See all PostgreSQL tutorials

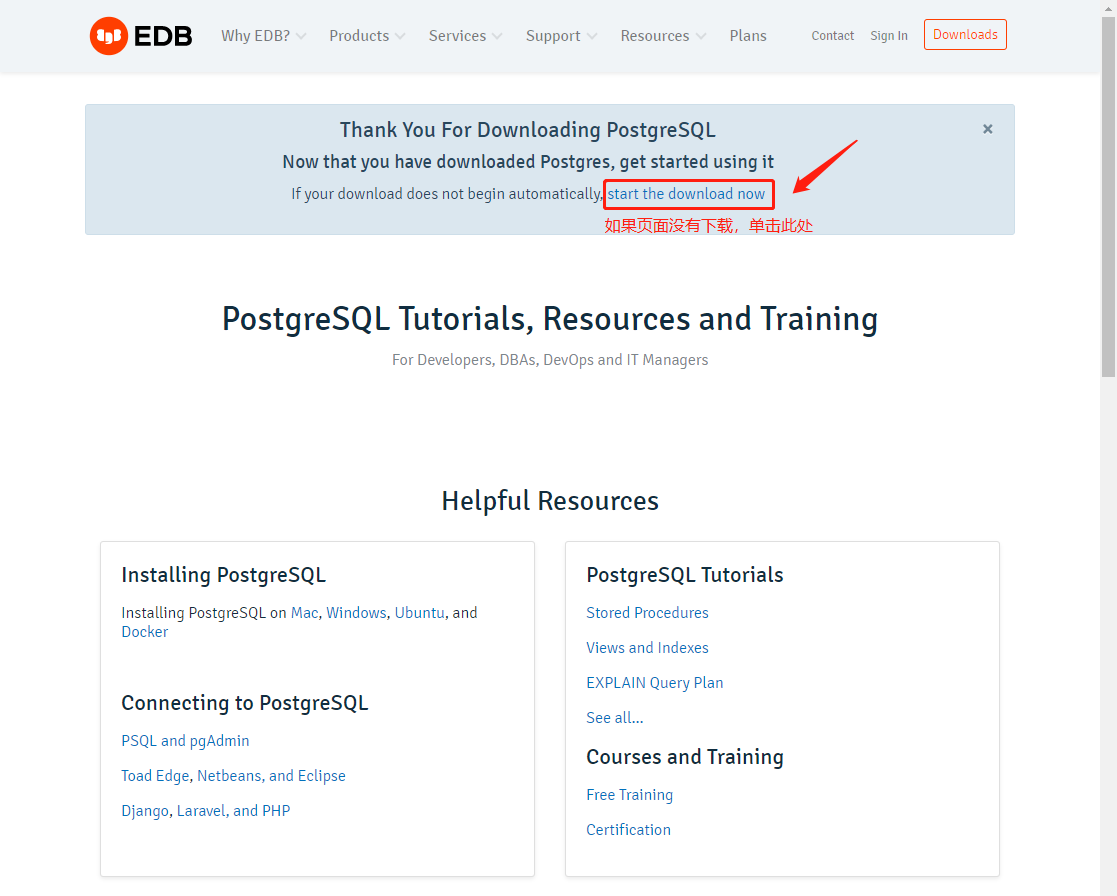614,717
